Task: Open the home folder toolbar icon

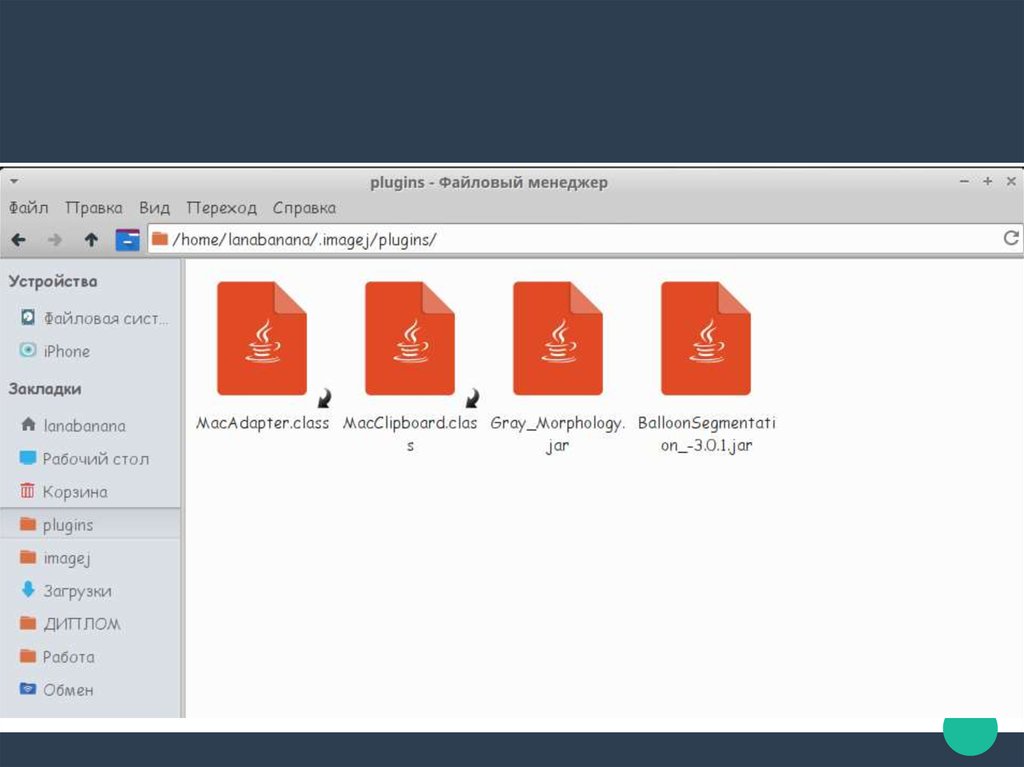Action: [127, 240]
